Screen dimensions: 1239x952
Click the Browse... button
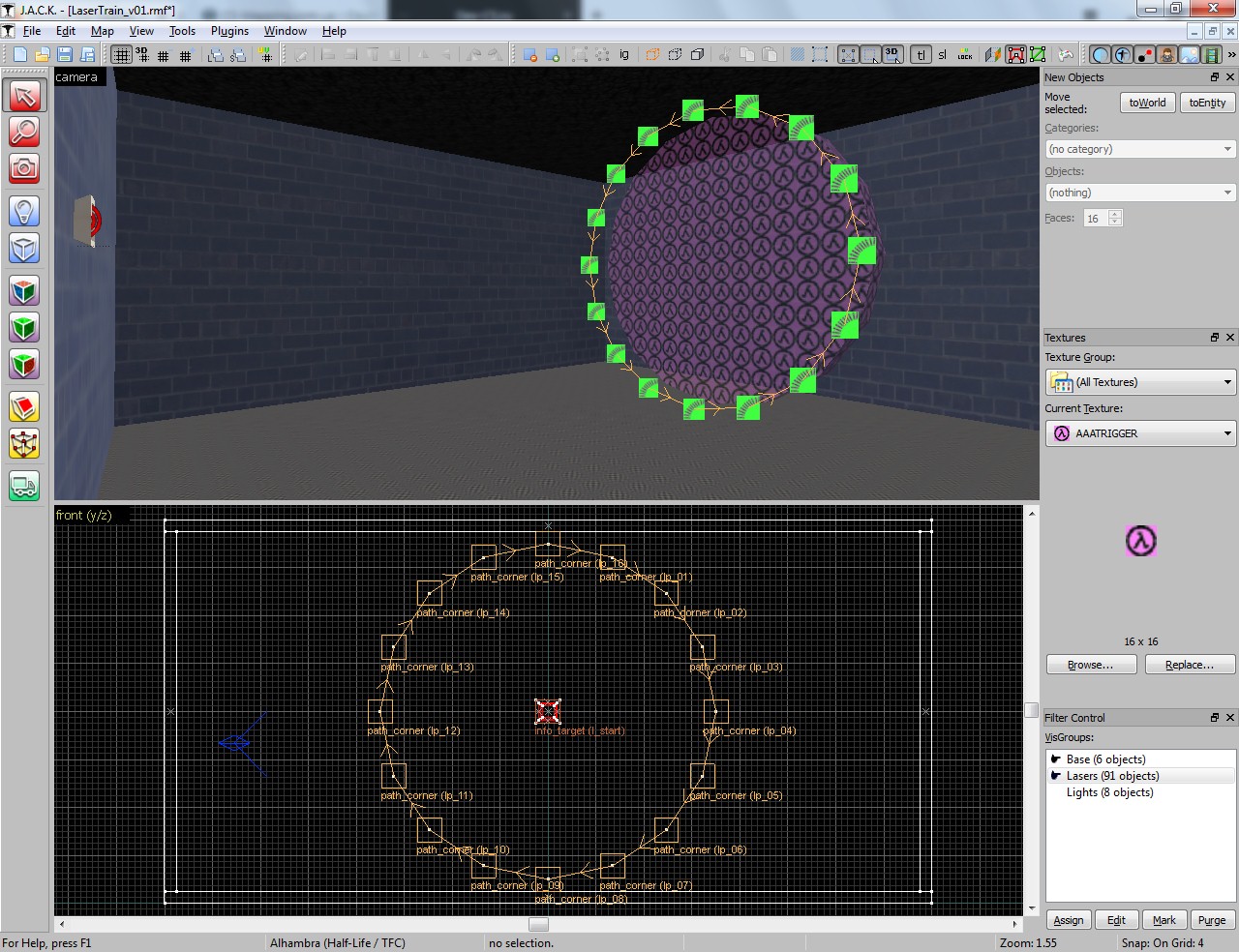[1091, 665]
